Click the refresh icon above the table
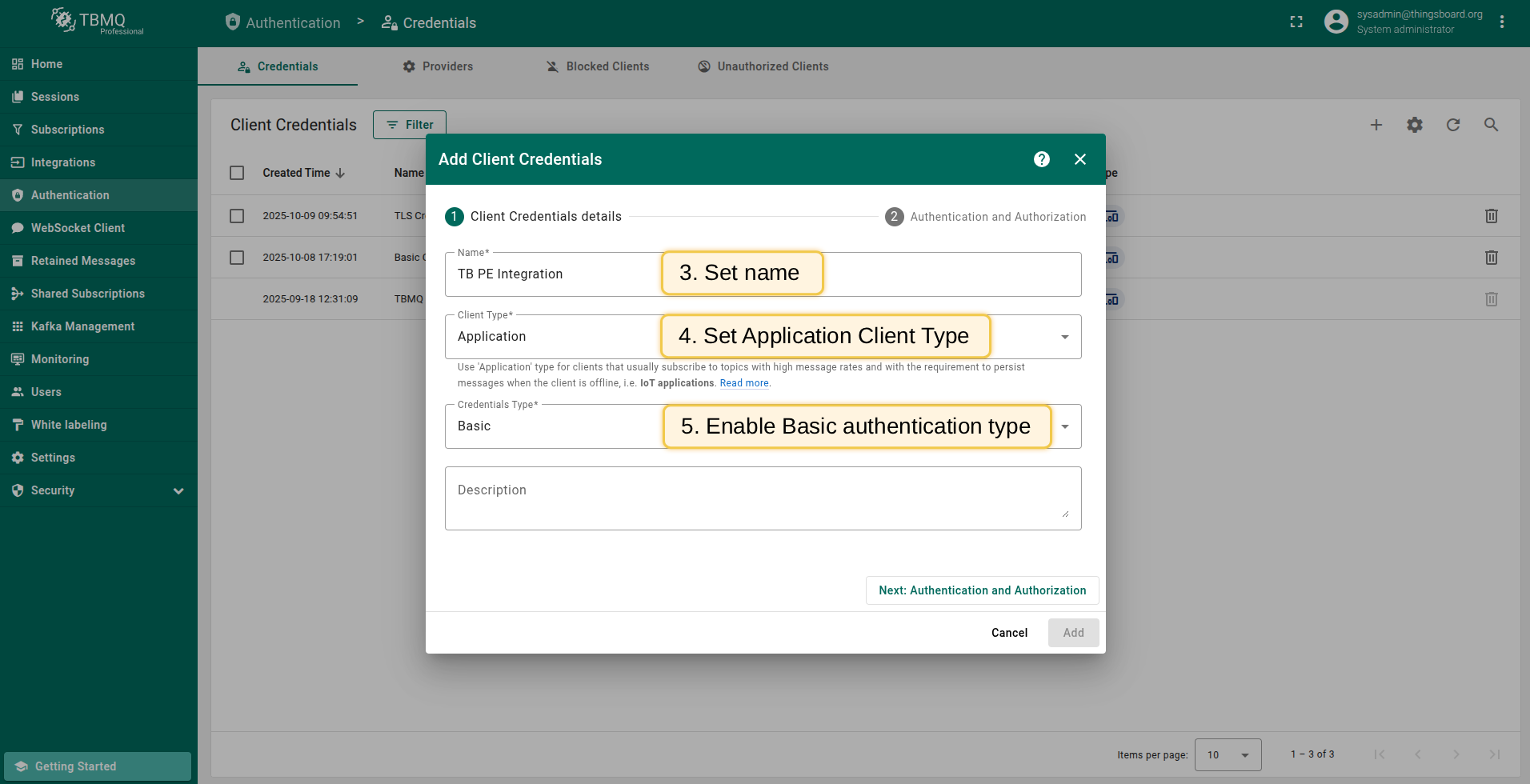 [1453, 125]
